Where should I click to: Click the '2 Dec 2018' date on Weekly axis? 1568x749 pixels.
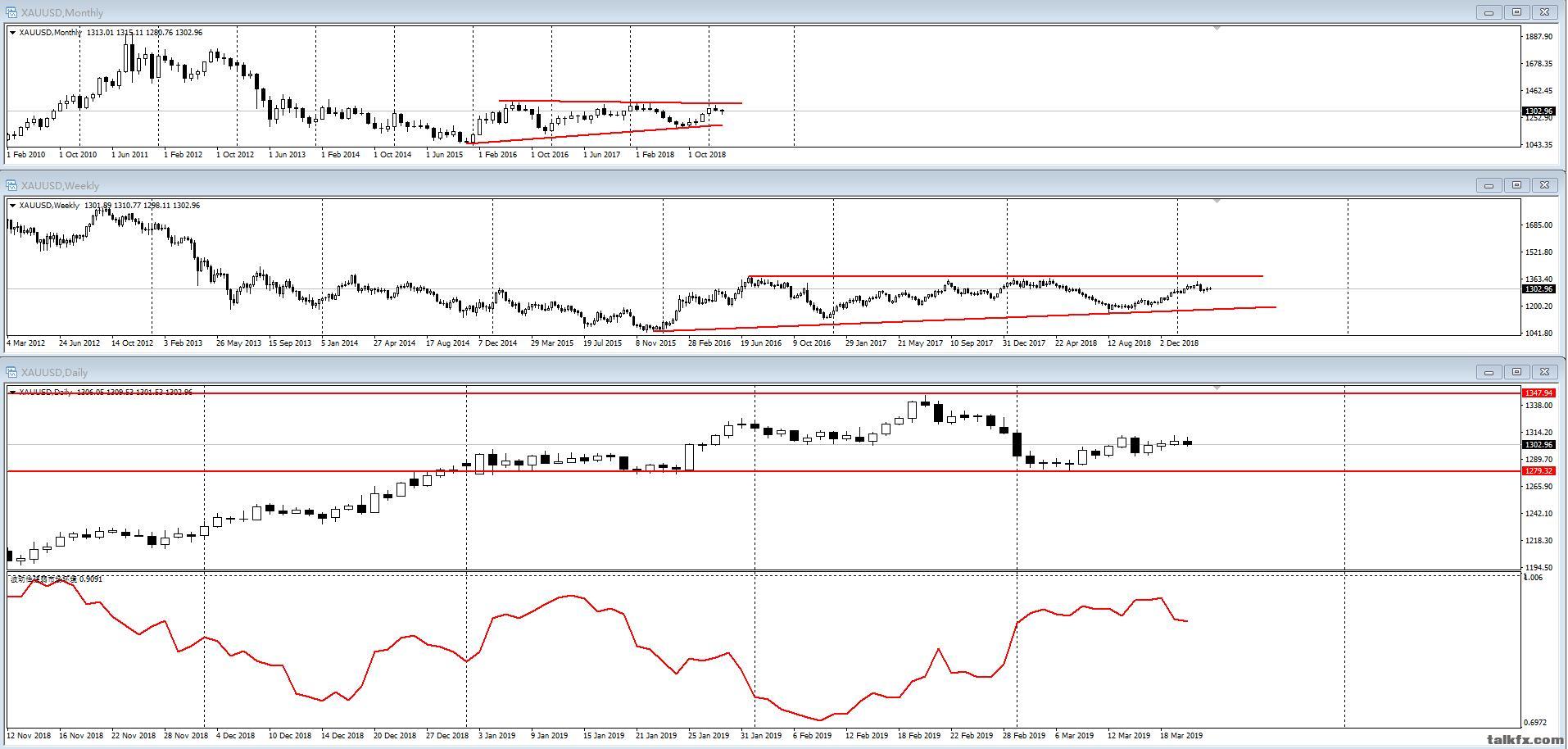(1179, 343)
